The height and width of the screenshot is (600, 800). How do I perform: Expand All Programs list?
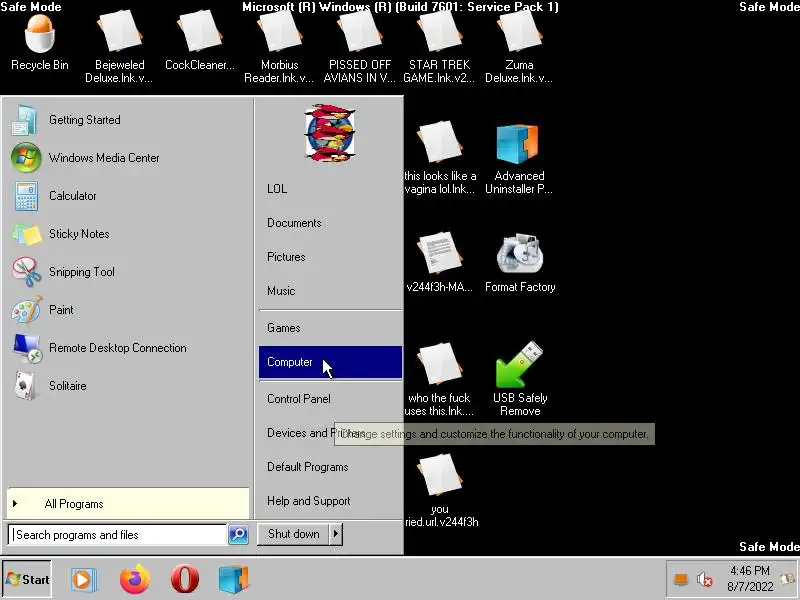pyautogui.click(x=128, y=504)
